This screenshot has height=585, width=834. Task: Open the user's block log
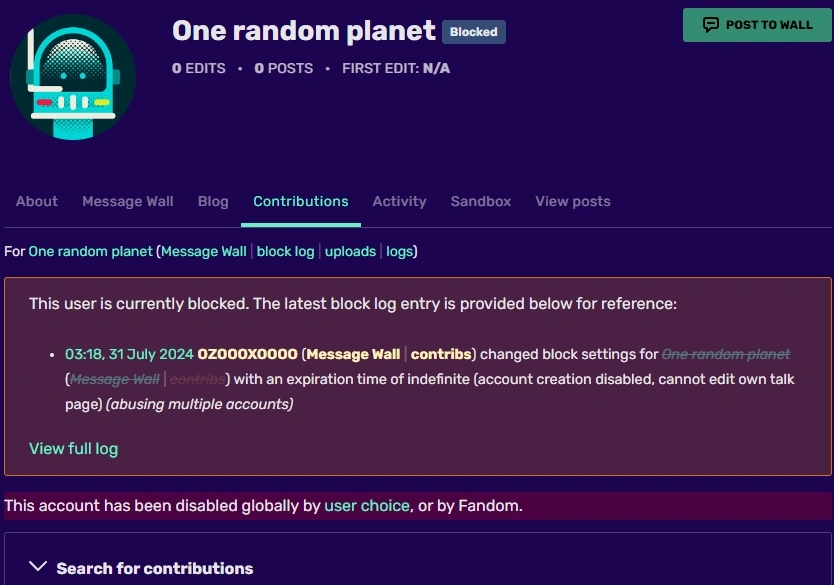pyautogui.click(x=285, y=251)
